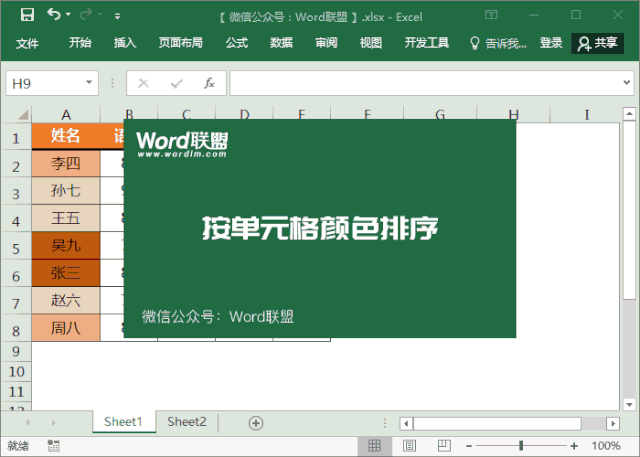Open the 开发工具 ribbon tab
This screenshot has height=457, width=640.
427,42
